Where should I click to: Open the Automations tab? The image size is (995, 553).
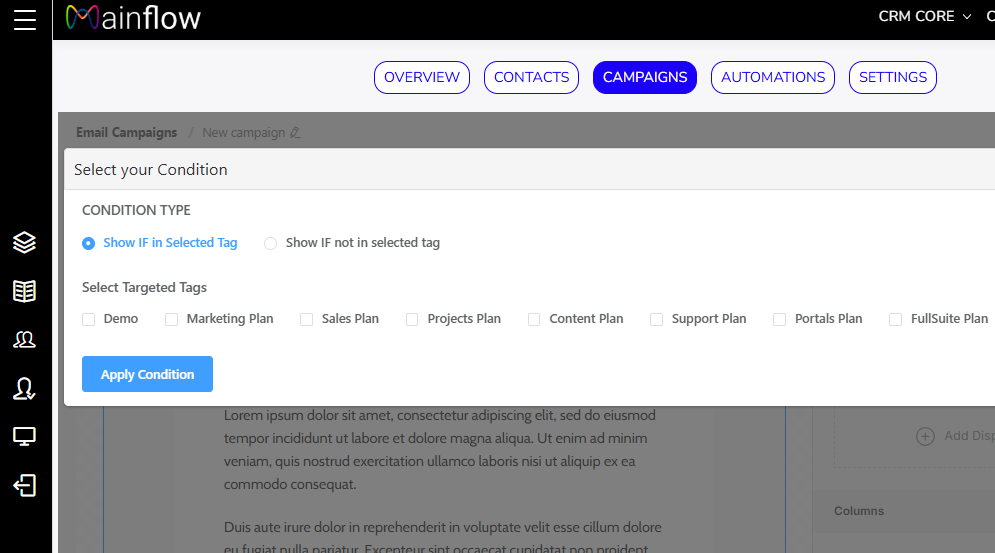pos(773,77)
